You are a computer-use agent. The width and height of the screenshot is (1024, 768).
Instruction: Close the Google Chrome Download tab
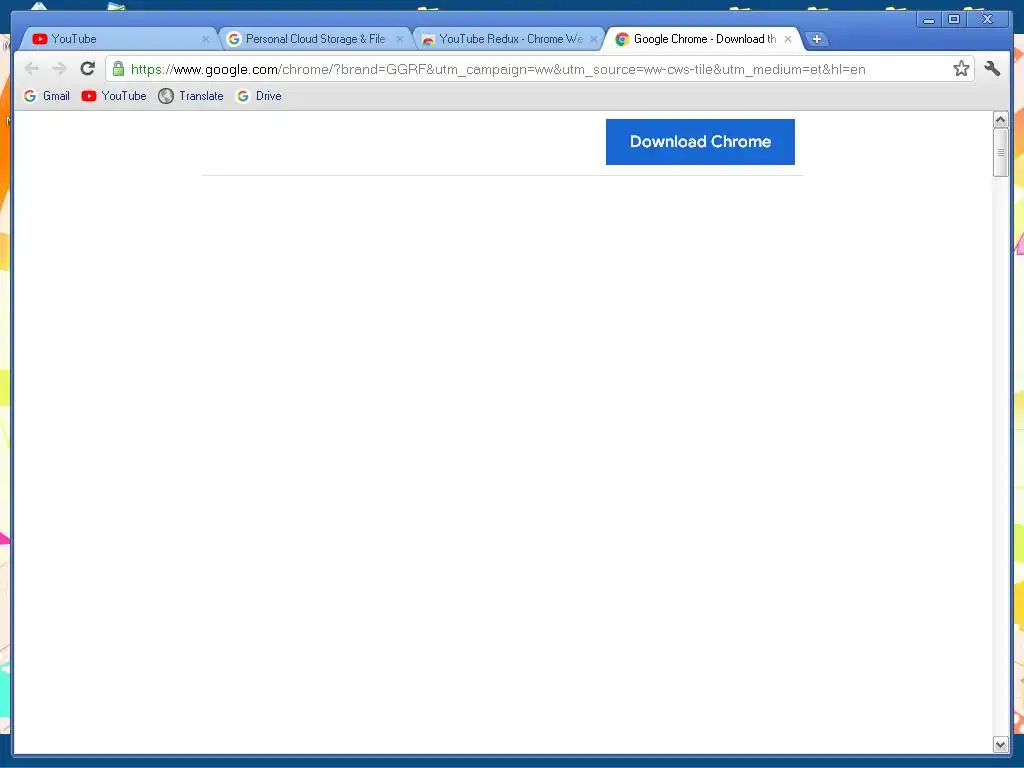click(x=788, y=39)
